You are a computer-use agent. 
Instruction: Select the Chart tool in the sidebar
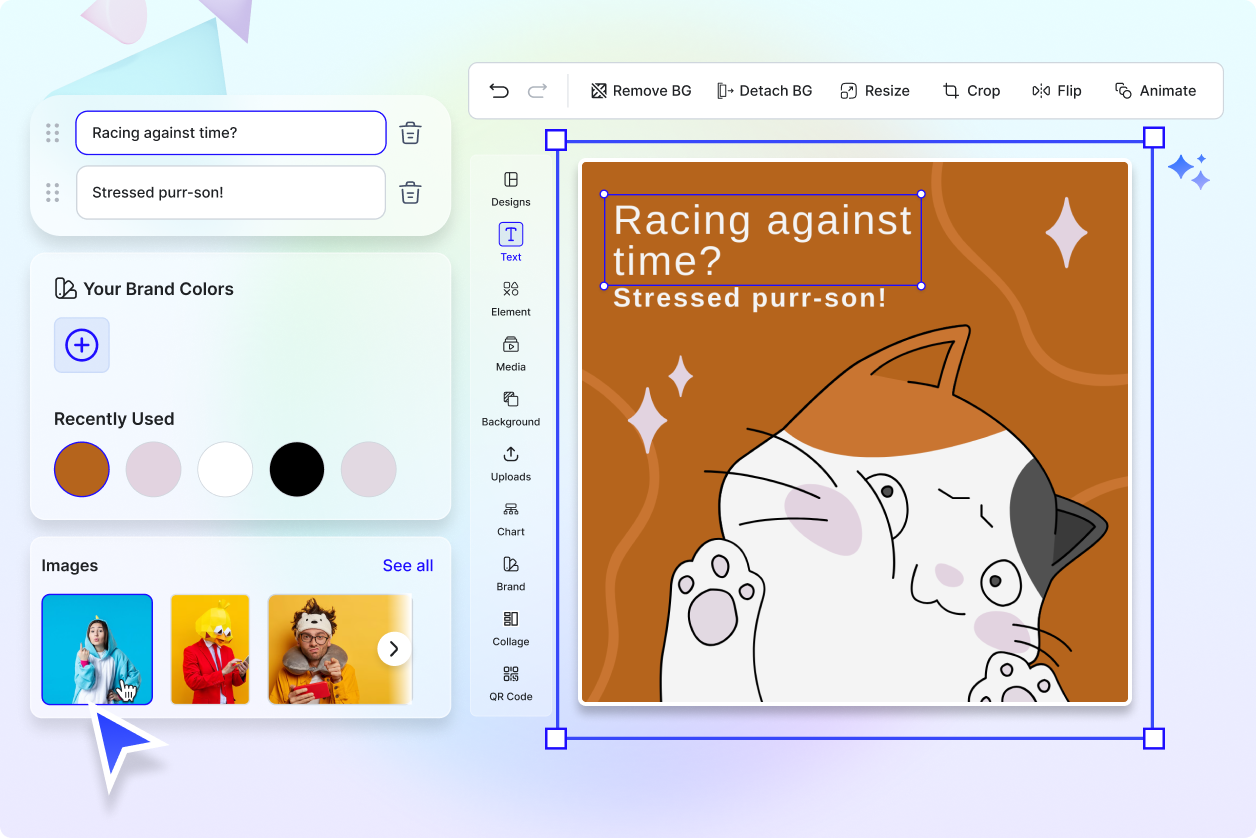tap(510, 517)
